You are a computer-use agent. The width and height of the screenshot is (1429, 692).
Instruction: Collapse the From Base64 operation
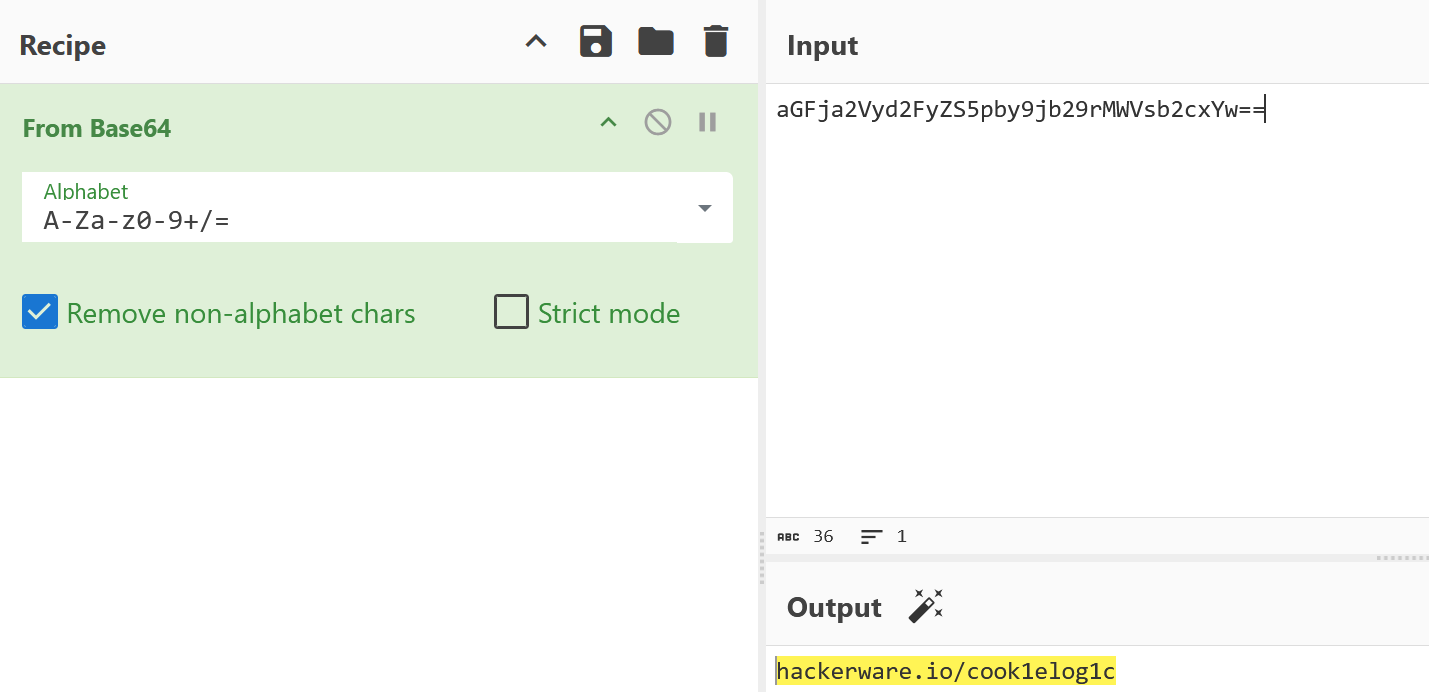(608, 123)
